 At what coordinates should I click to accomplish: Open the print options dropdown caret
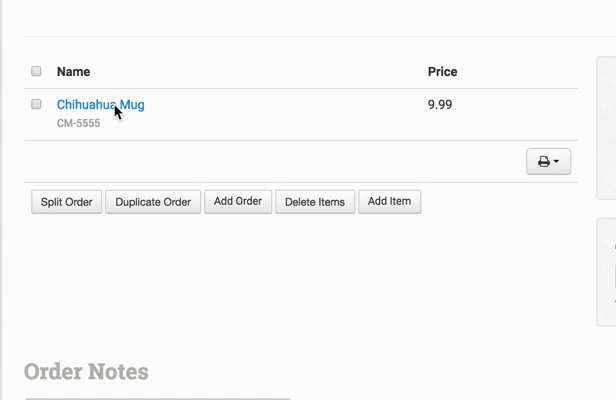pyautogui.click(x=556, y=162)
